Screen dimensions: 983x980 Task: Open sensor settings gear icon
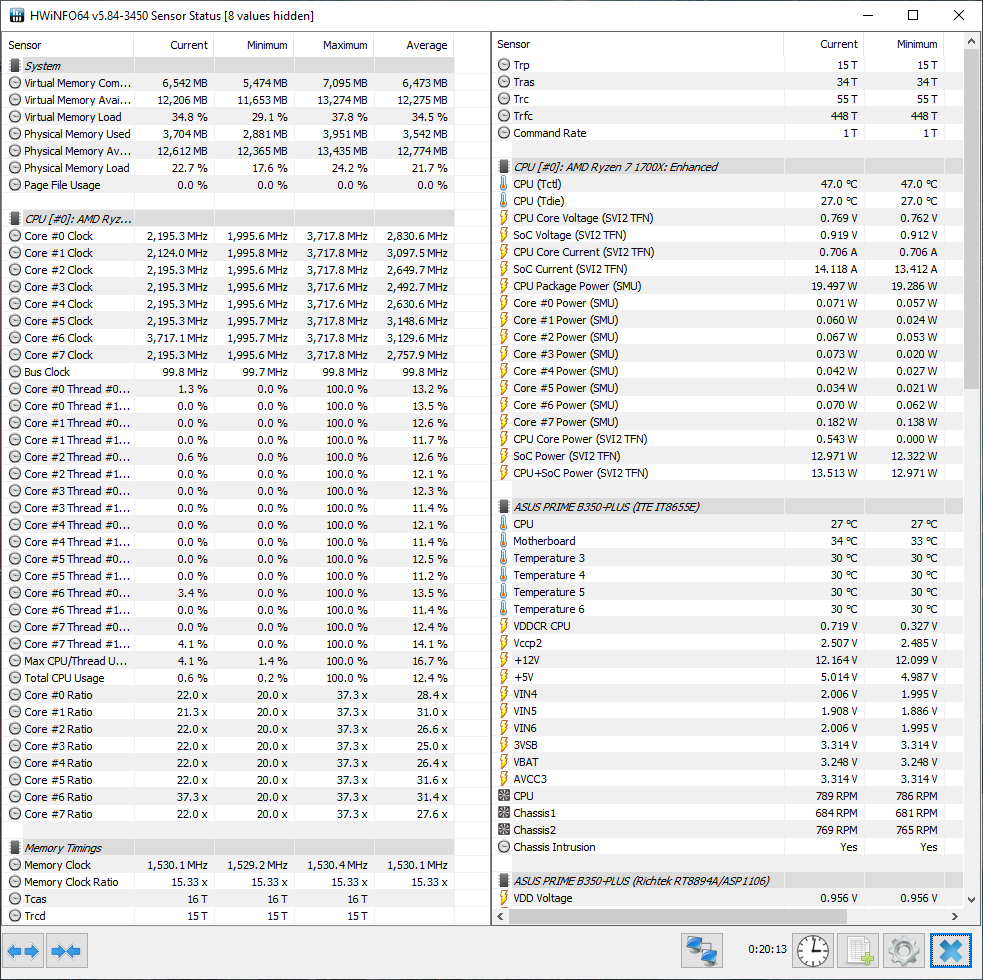(904, 951)
